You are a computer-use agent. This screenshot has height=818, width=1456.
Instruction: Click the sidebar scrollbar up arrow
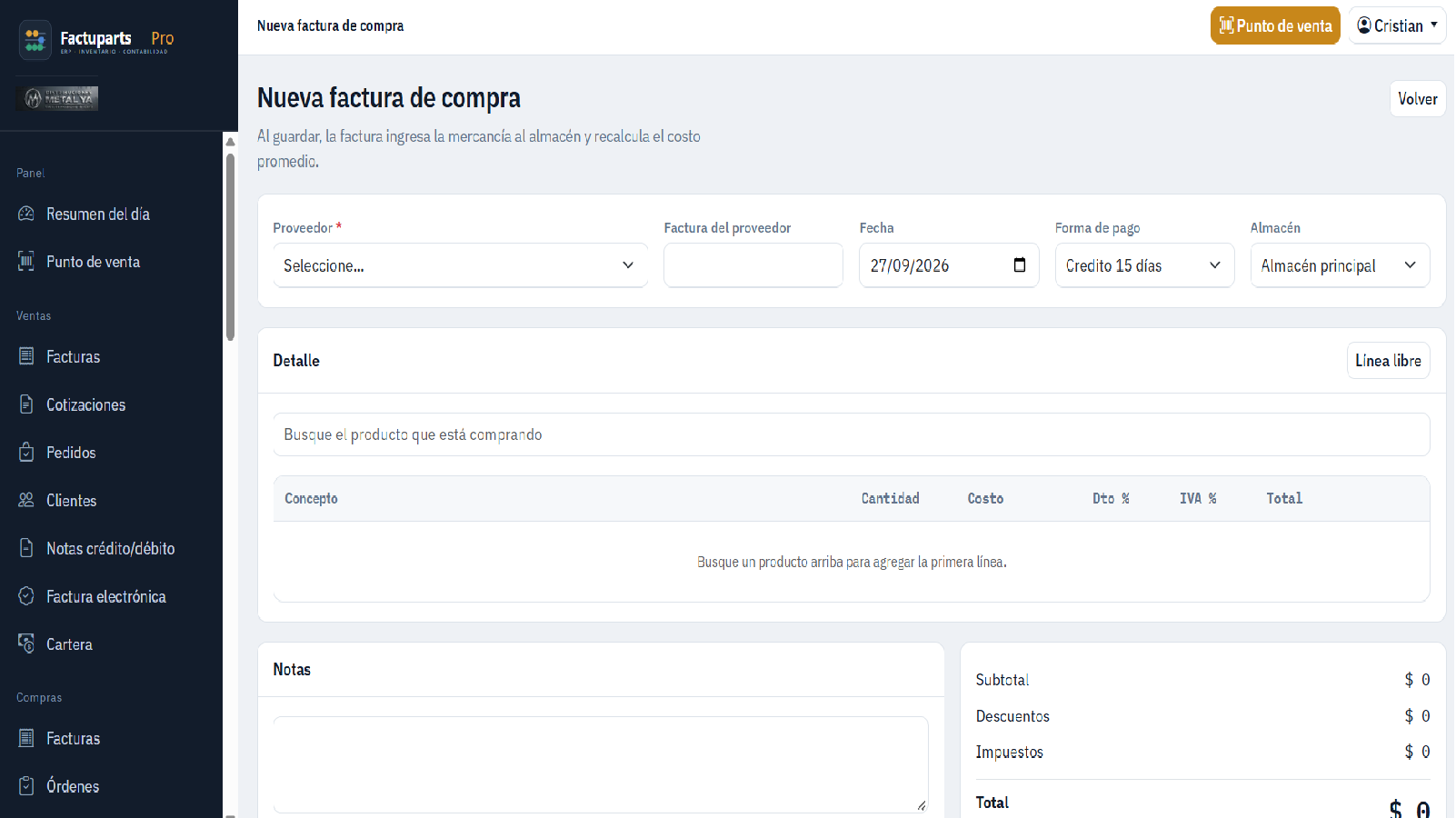point(230,141)
